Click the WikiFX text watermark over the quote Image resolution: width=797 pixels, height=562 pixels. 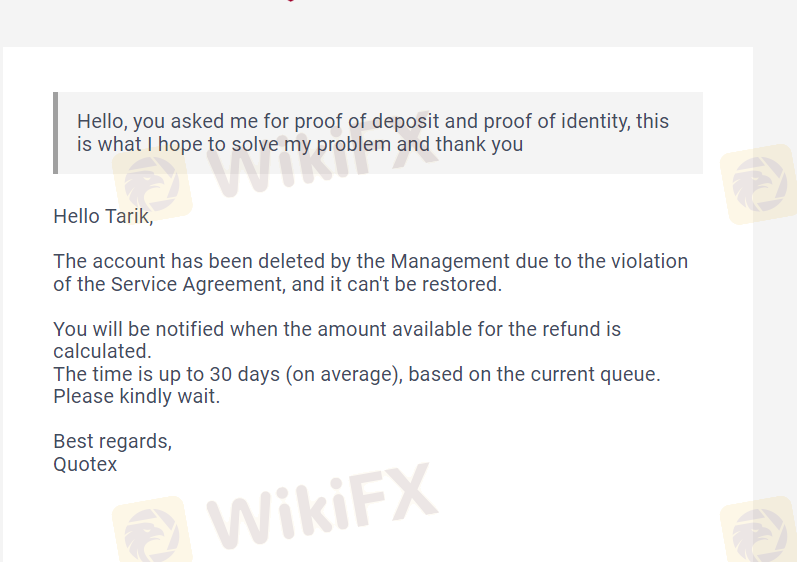[323, 152]
